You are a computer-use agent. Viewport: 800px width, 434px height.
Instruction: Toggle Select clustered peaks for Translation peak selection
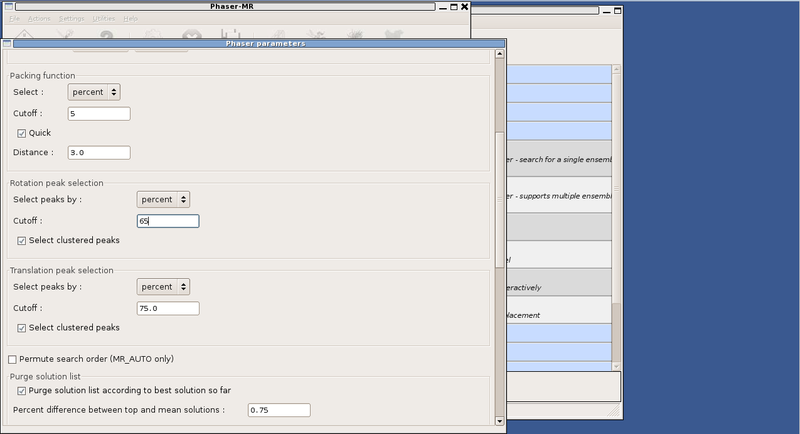[23, 327]
